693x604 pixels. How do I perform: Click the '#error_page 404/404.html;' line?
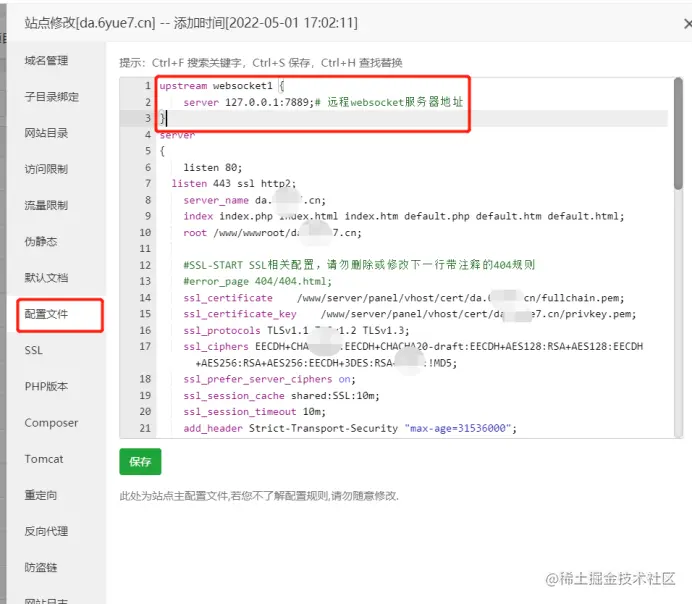click(257, 281)
